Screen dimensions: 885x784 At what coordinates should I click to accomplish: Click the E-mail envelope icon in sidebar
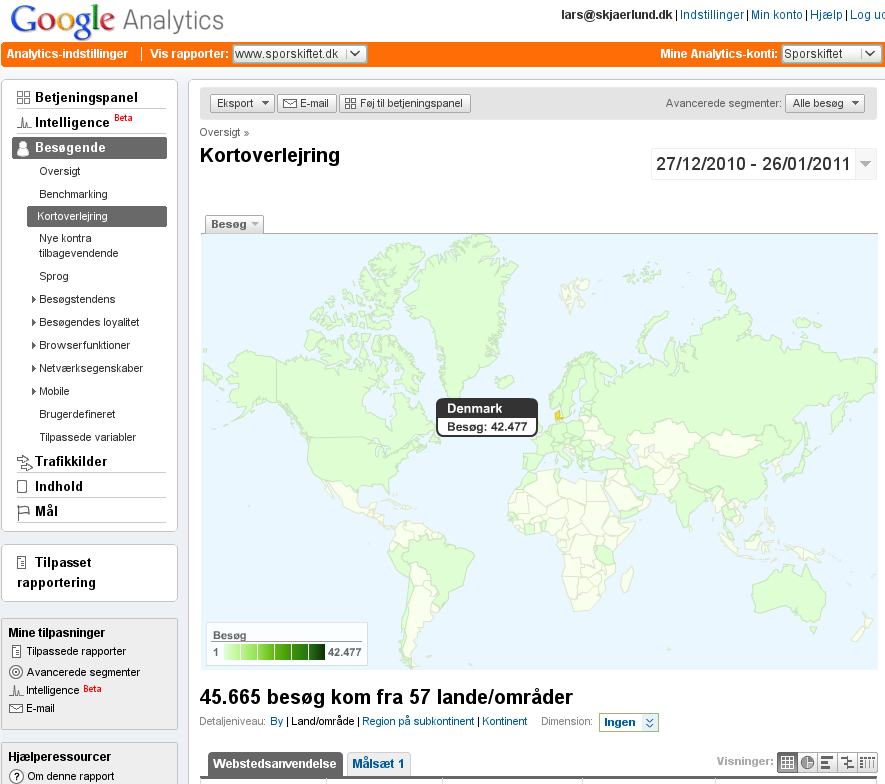pos(16,708)
